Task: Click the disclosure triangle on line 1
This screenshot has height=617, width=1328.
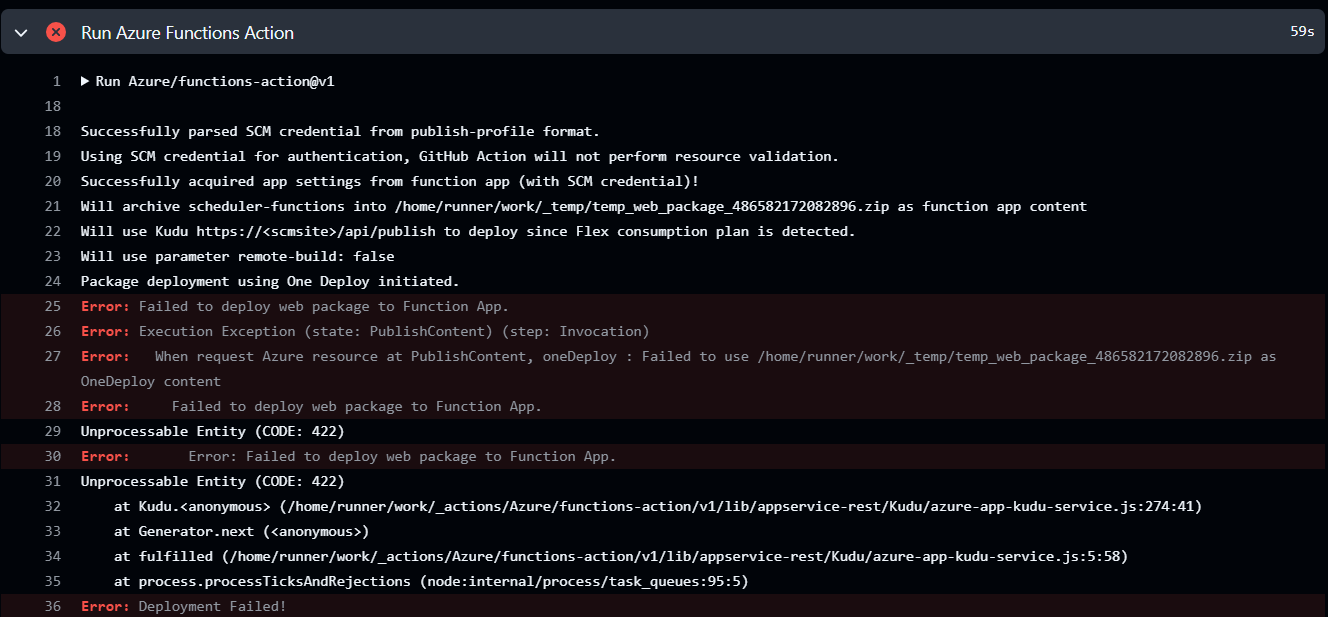Action: (85, 81)
